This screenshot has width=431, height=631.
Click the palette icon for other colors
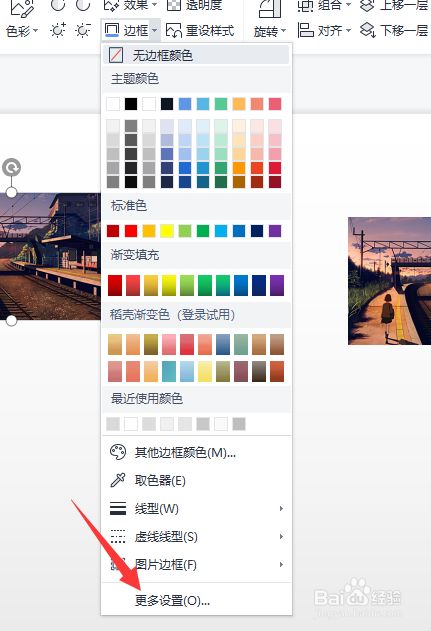[118, 452]
